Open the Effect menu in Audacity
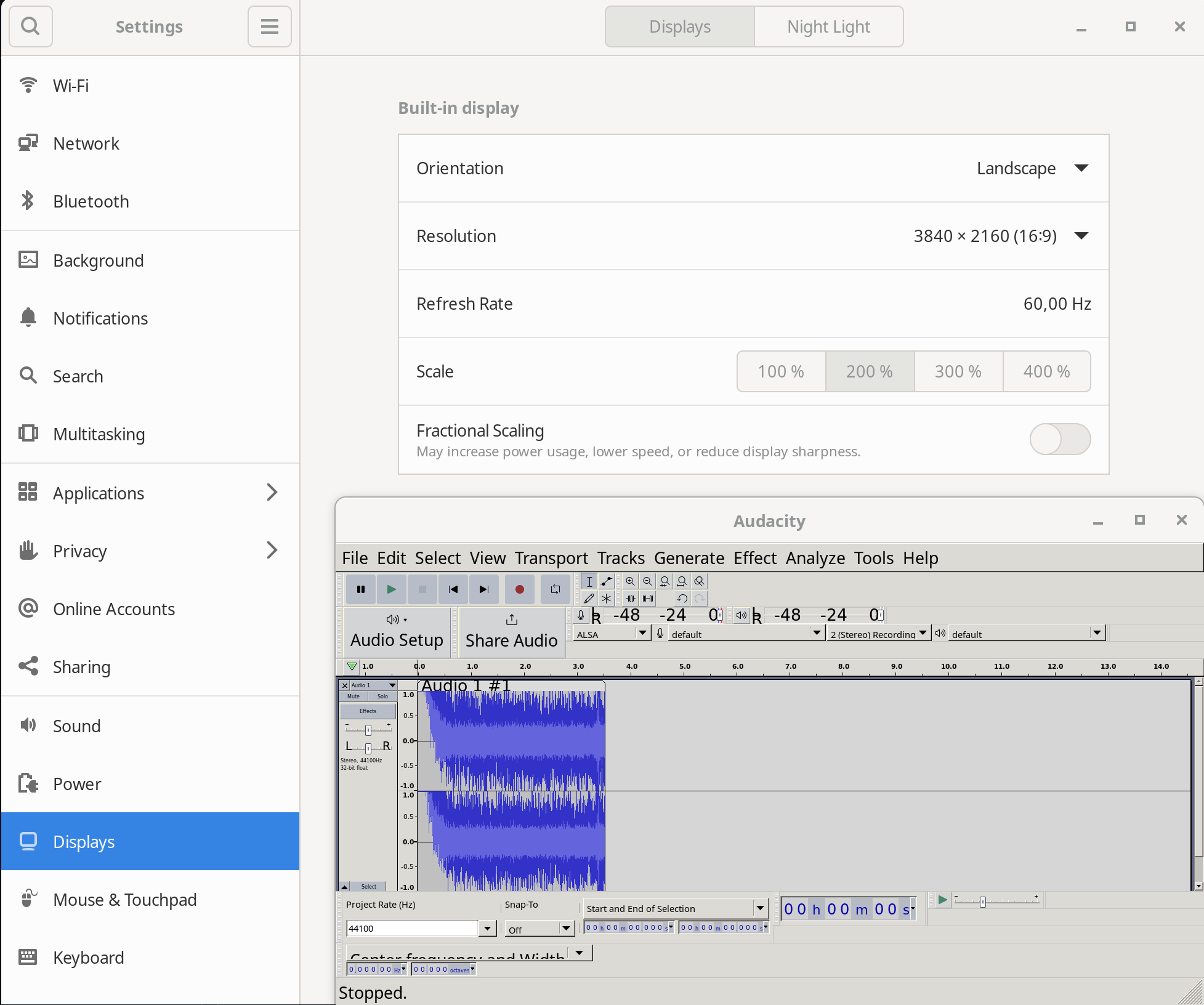This screenshot has width=1204, height=1005. (x=754, y=558)
